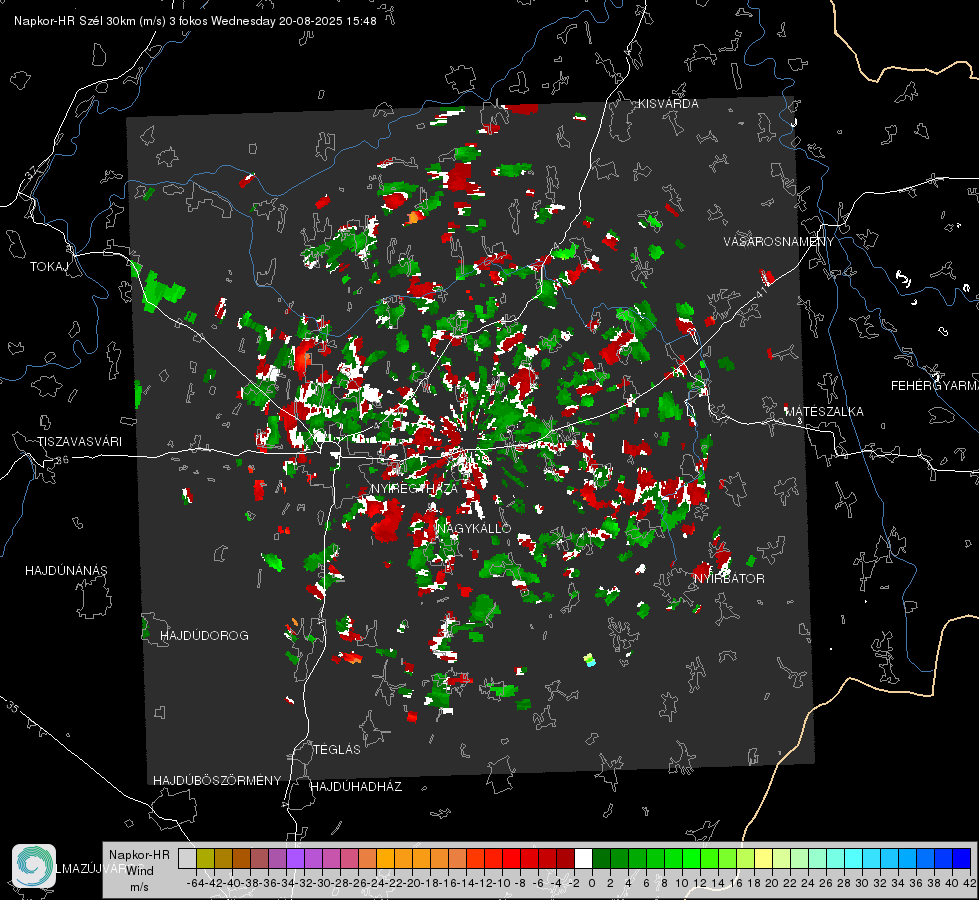Screen dimensions: 979x900
Task: Click road number 36 near Tiszavasvári
Action: coord(62,460)
